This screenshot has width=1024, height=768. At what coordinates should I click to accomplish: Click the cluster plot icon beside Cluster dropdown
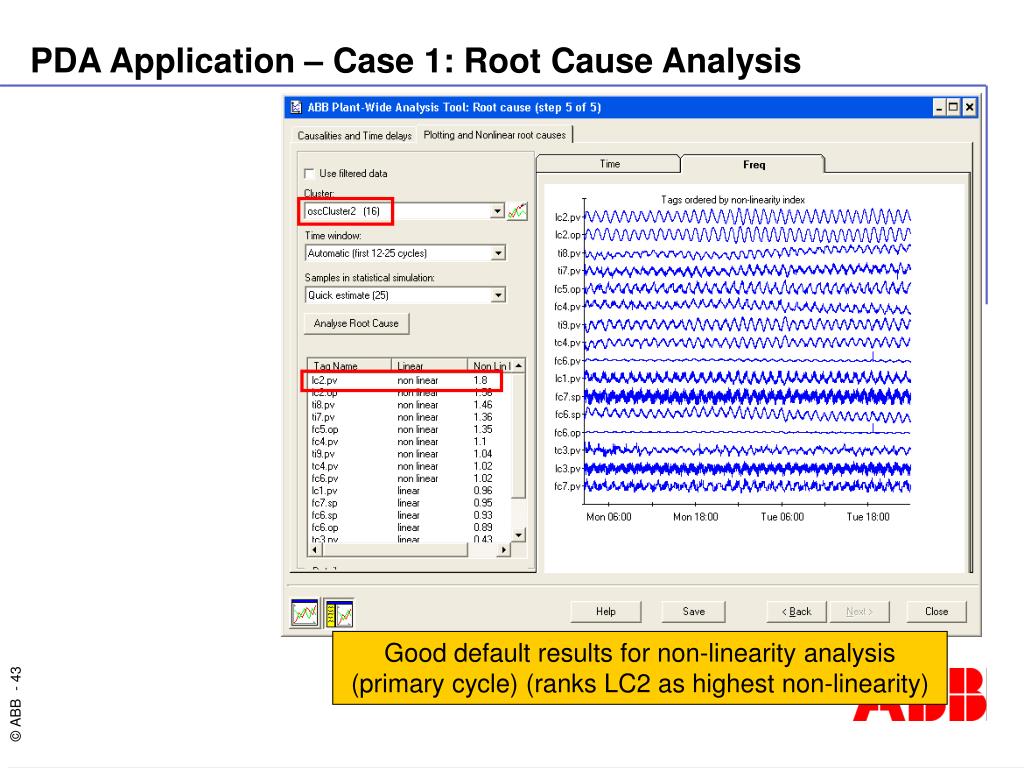tap(517, 211)
